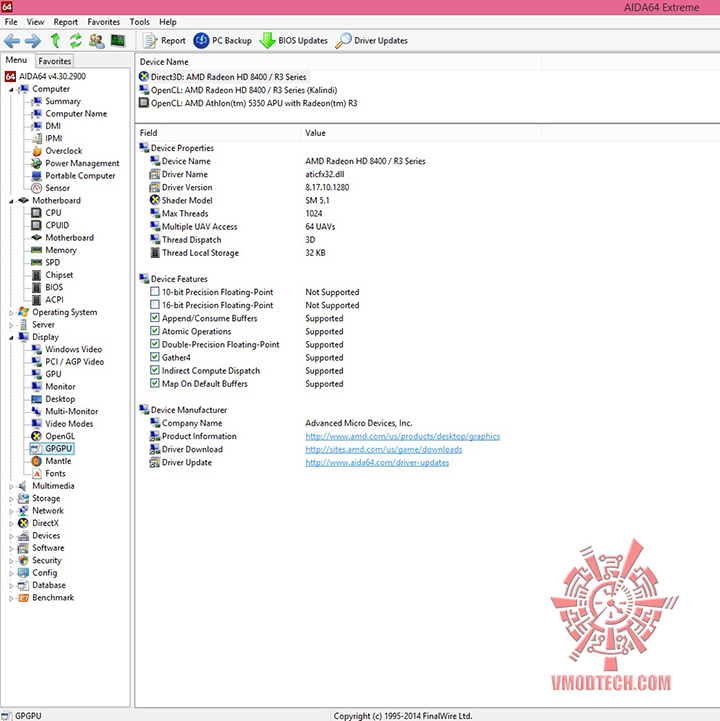
Task: Open the File menu
Action: pos(11,22)
